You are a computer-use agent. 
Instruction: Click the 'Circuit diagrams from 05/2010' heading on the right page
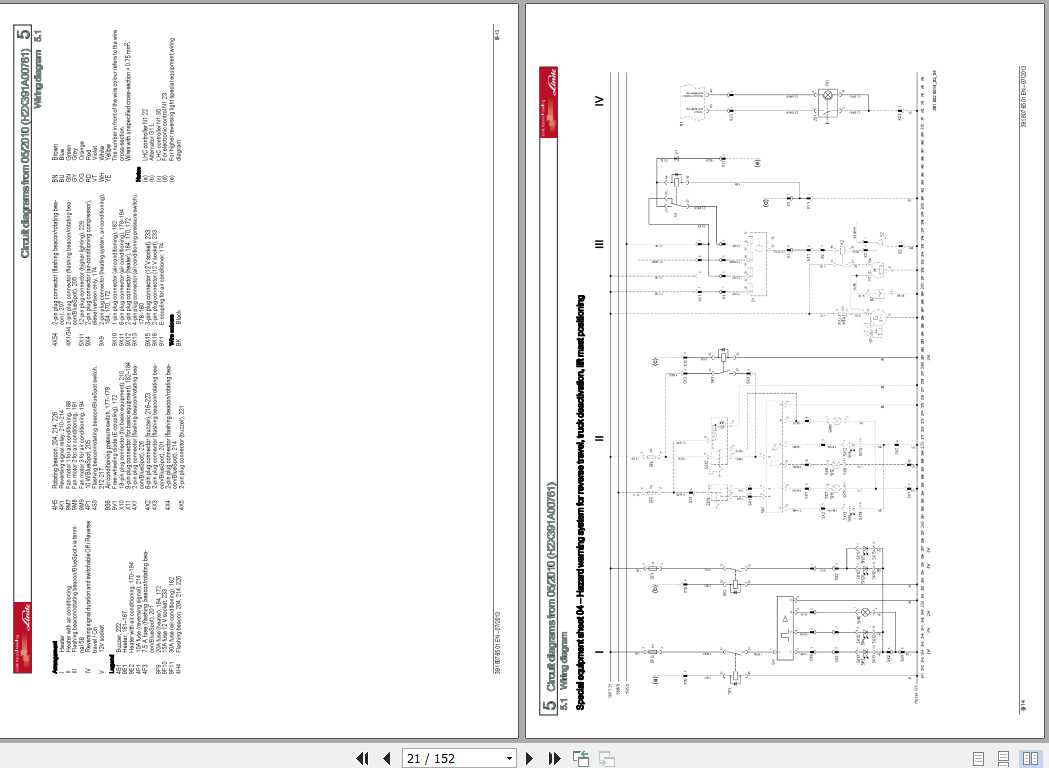(x=550, y=586)
